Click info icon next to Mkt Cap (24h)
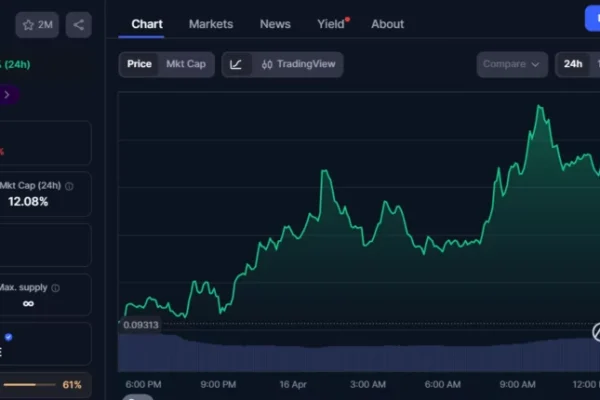The image size is (600, 400). point(69,186)
